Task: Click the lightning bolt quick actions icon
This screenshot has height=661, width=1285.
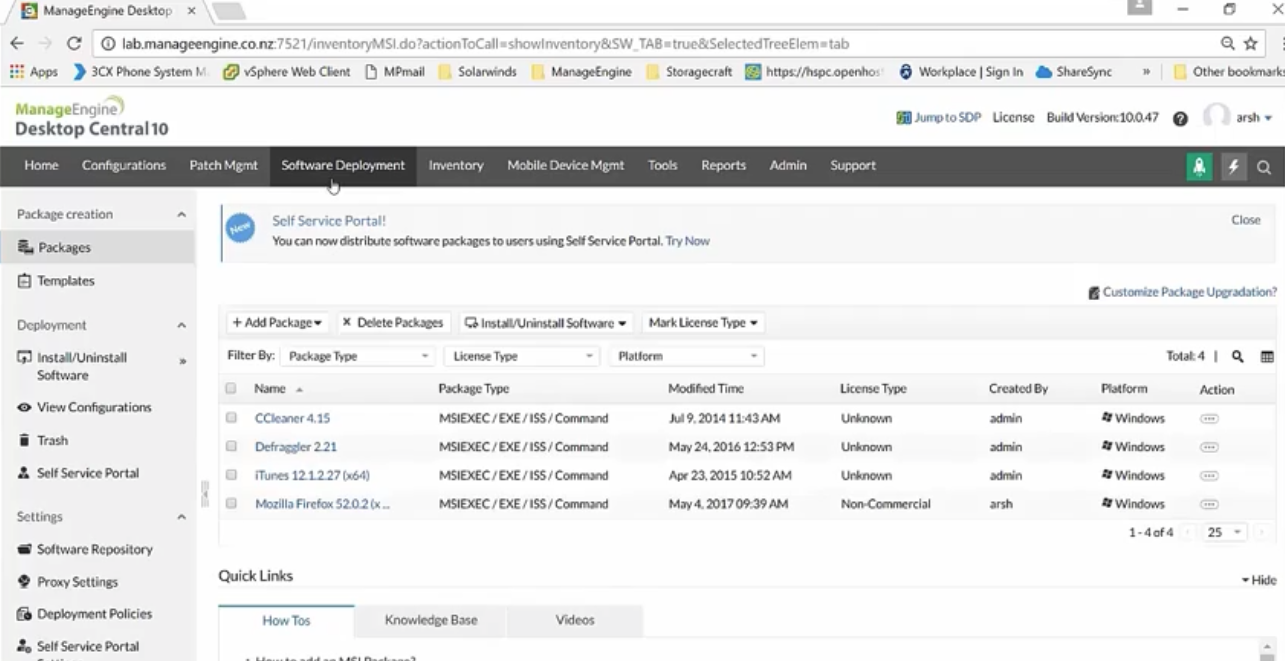Action: tap(1233, 167)
